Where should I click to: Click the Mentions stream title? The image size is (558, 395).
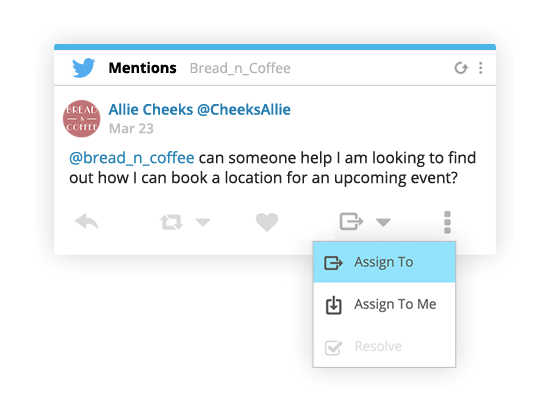click(142, 68)
